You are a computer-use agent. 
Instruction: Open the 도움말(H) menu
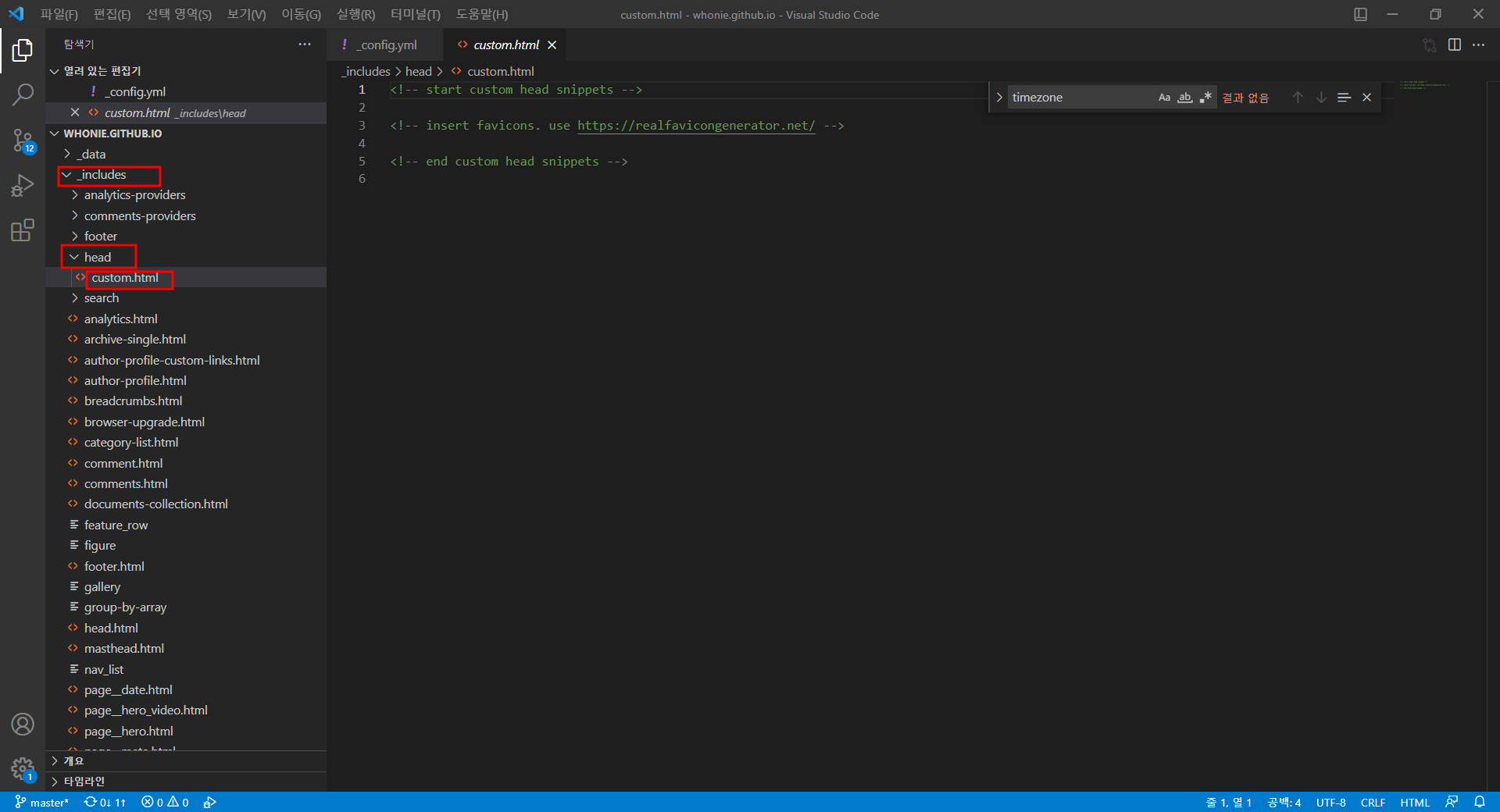tap(482, 14)
